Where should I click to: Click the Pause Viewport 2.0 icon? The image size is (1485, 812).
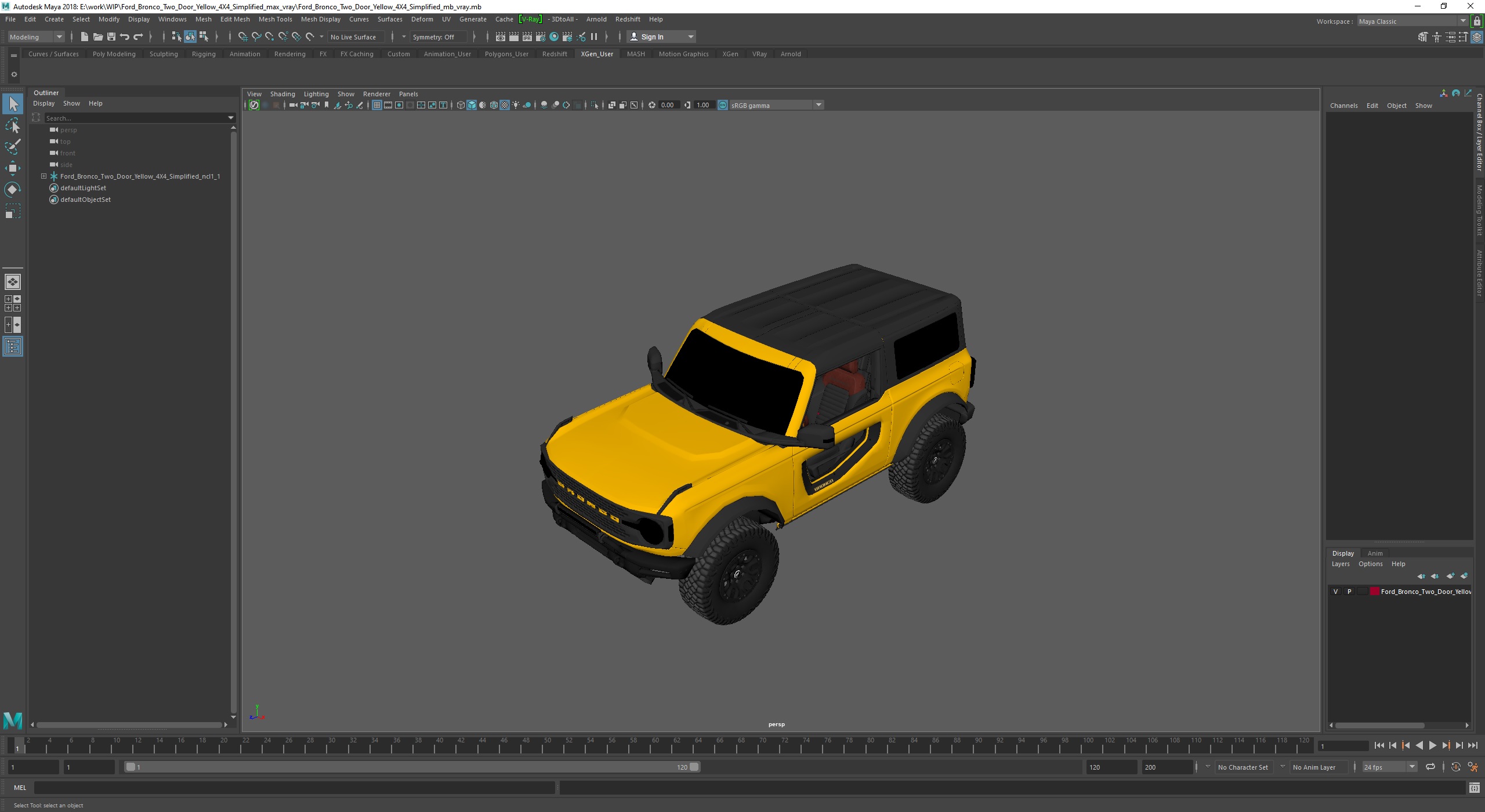[x=594, y=37]
